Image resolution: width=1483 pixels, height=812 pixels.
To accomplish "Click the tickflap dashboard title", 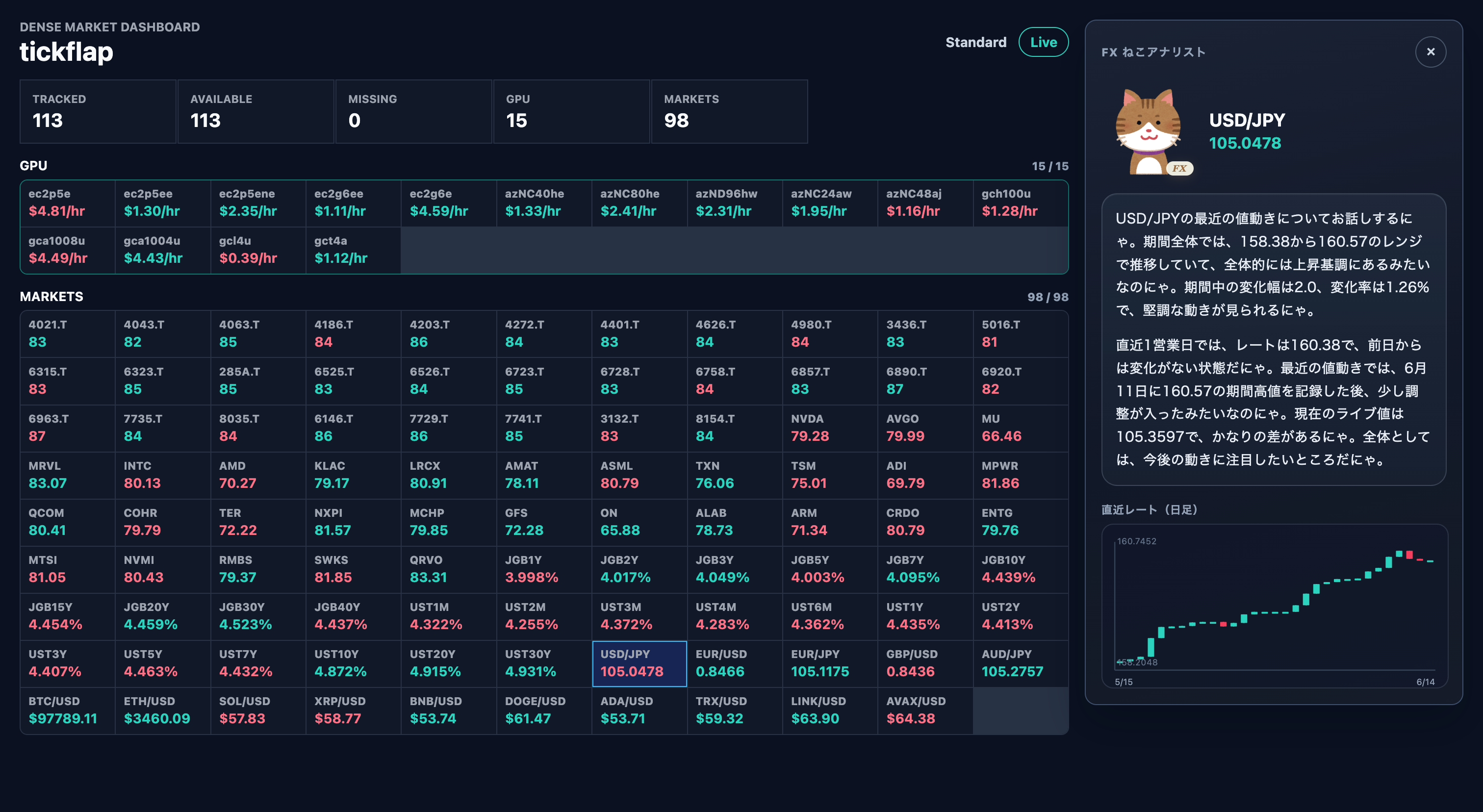I will coord(66,52).
